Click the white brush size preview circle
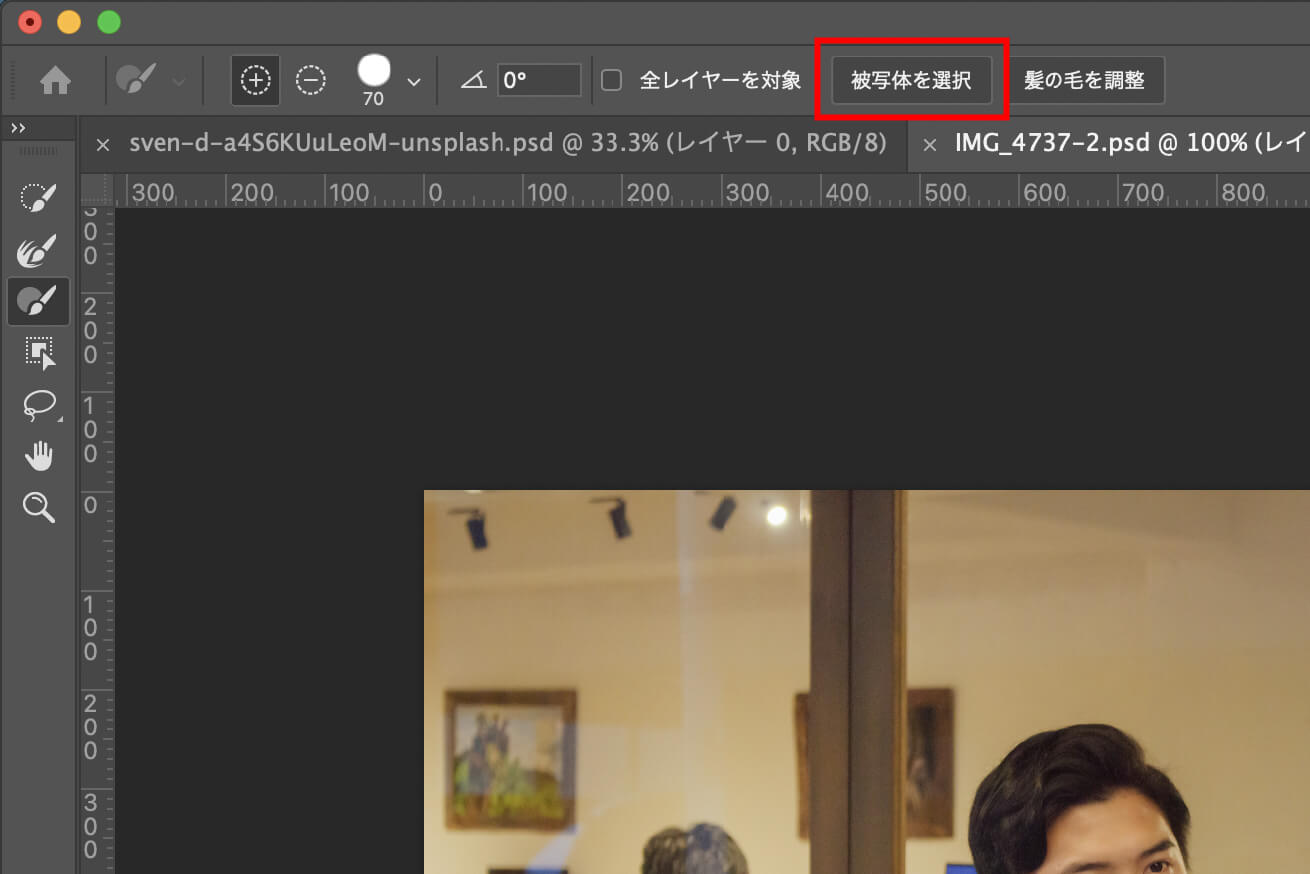 pos(374,70)
